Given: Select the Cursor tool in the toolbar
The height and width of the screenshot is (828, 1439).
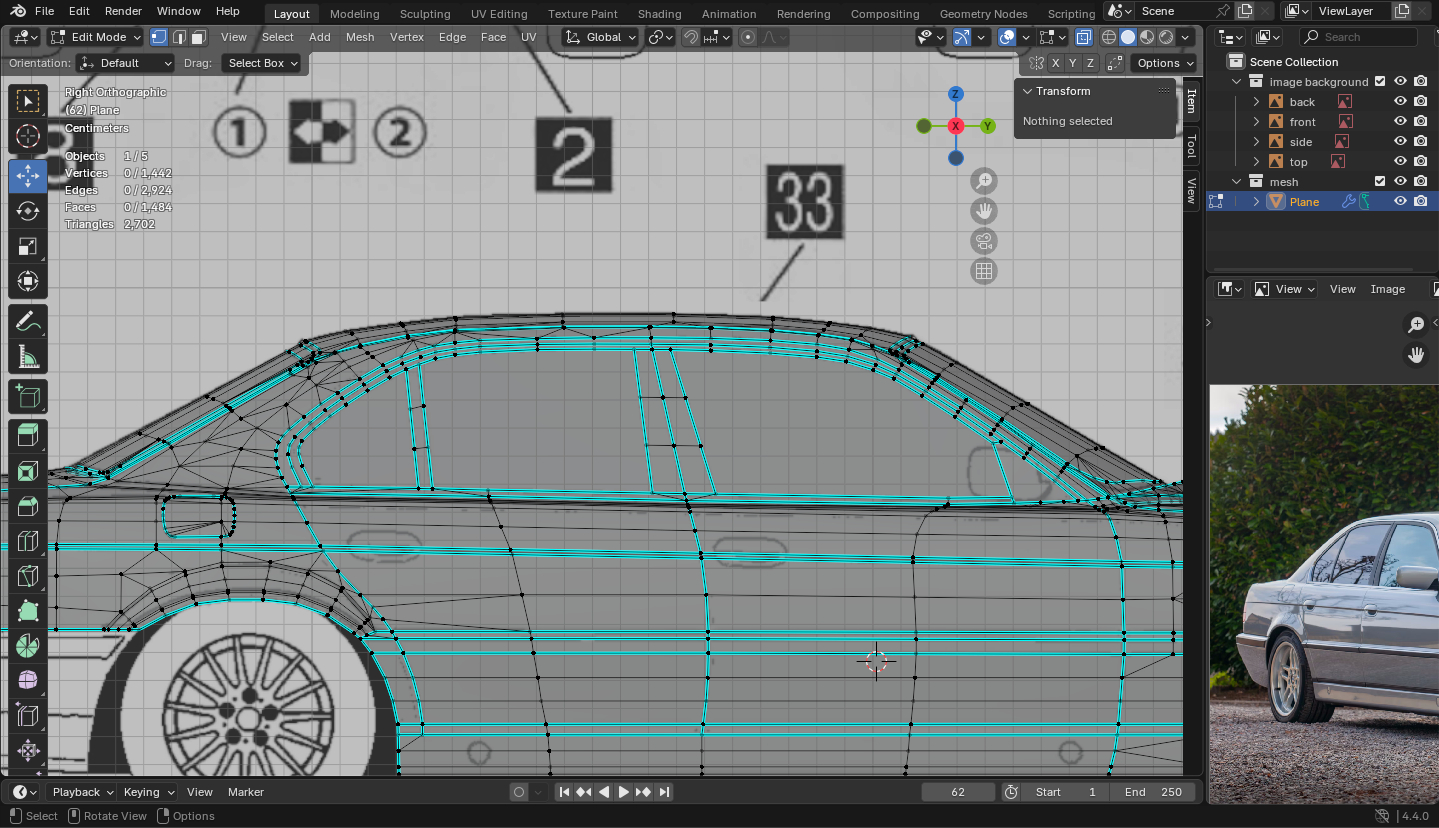Looking at the screenshot, I should click(28, 137).
